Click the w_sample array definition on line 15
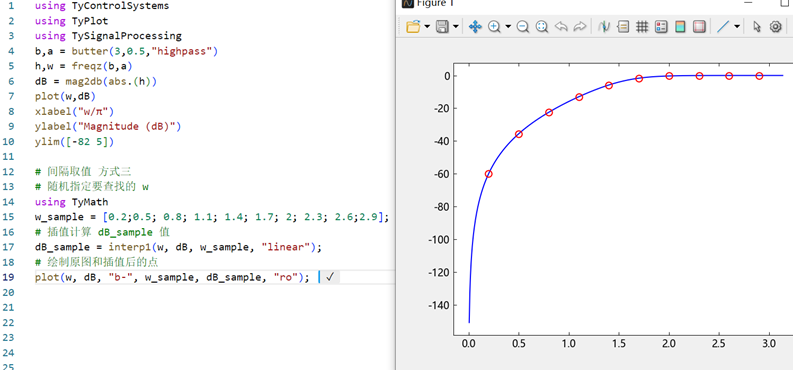Screen dimensions: 793x370 click(x=212, y=217)
